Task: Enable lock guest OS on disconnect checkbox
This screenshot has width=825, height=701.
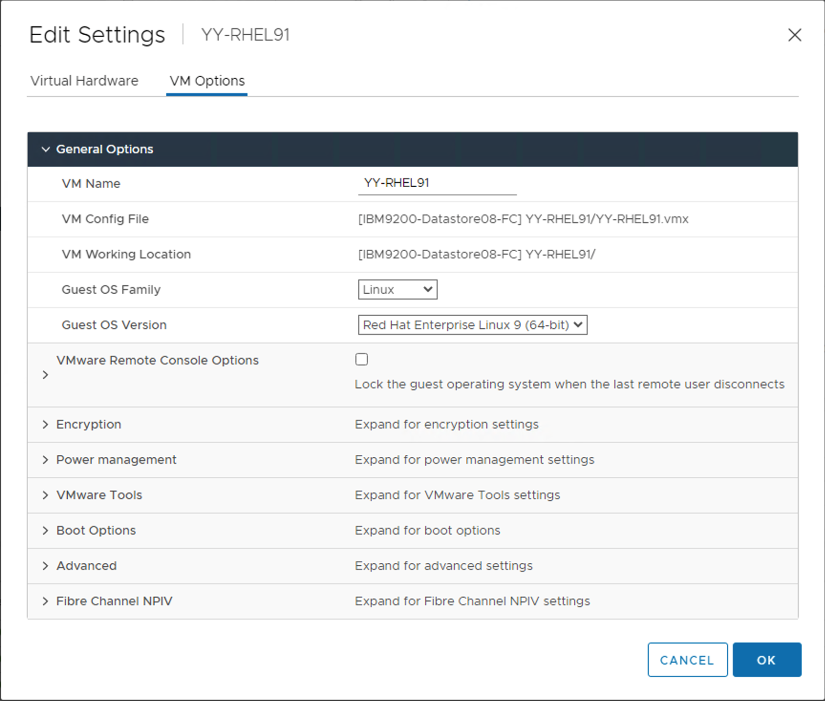Action: coord(361,359)
